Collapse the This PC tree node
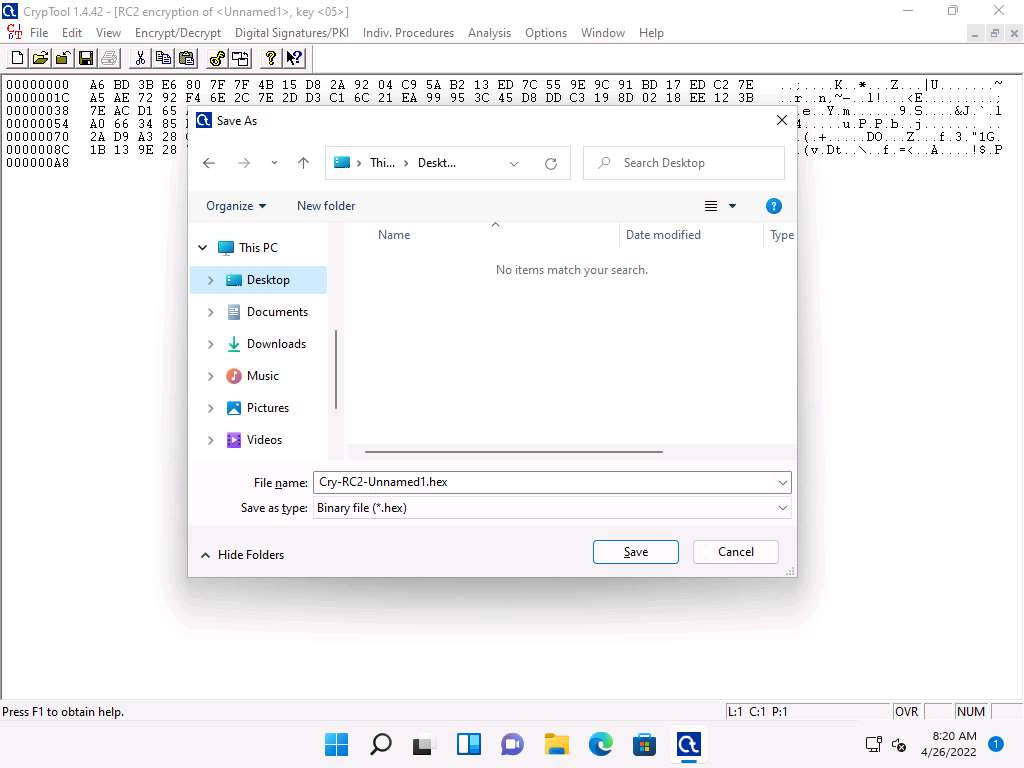 [x=203, y=248]
